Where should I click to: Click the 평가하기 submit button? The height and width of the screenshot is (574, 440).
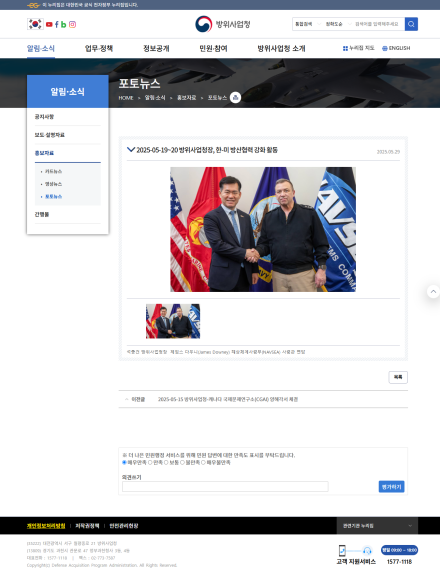pos(391,487)
